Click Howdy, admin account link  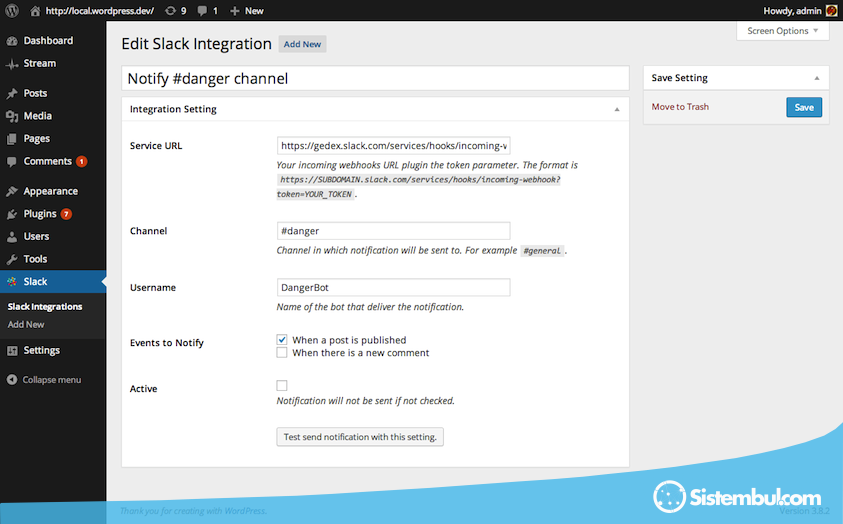[792, 11]
